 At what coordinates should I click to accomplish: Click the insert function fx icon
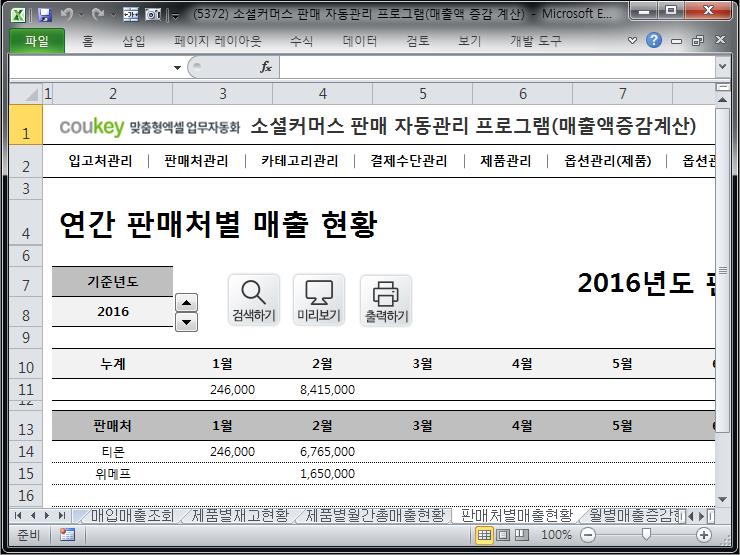266,67
